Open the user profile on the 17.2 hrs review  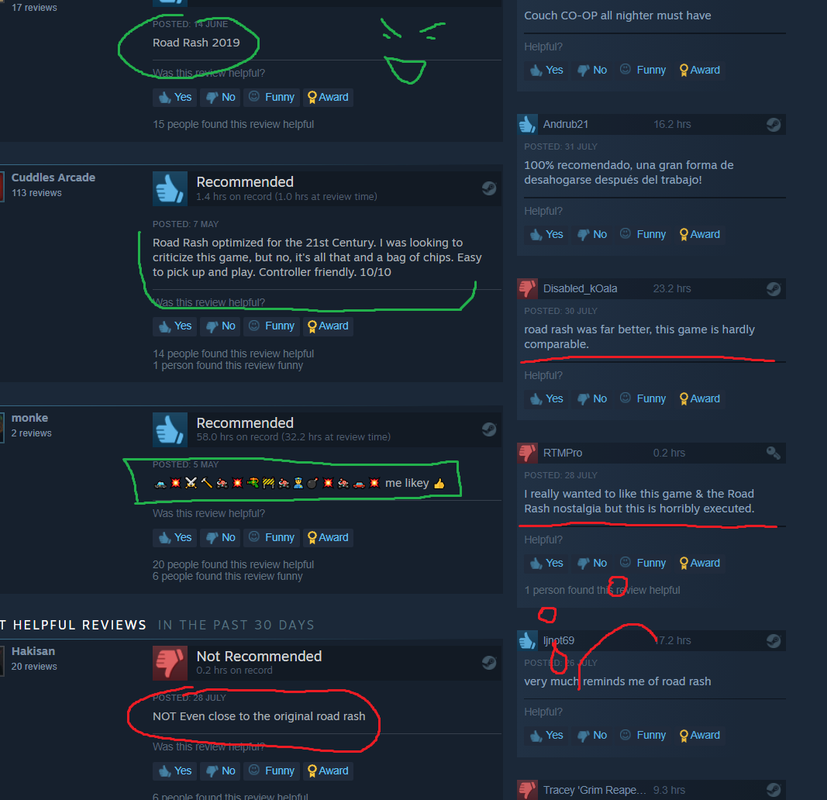(x=559, y=640)
